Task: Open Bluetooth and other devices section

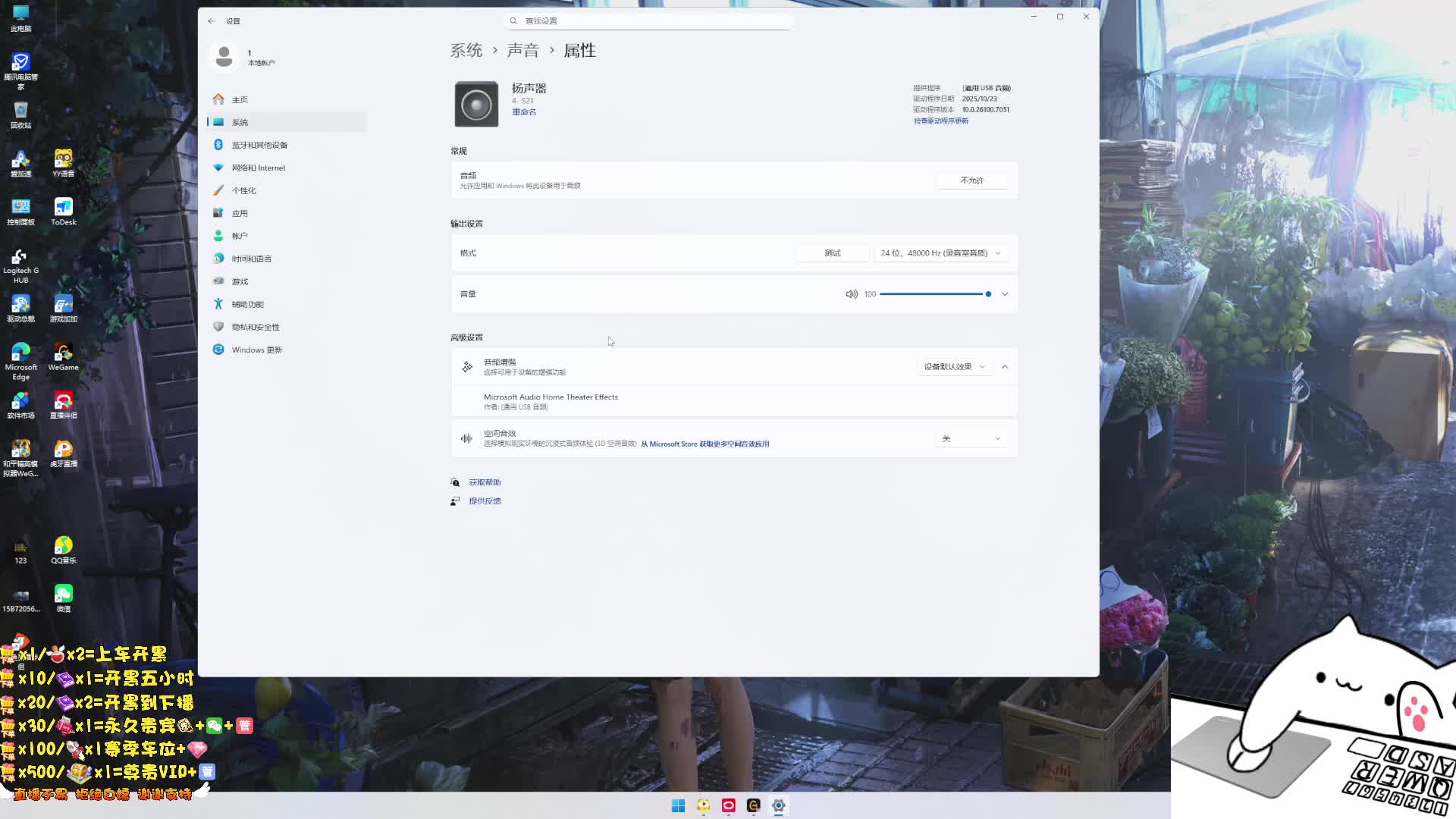Action: pos(259,145)
